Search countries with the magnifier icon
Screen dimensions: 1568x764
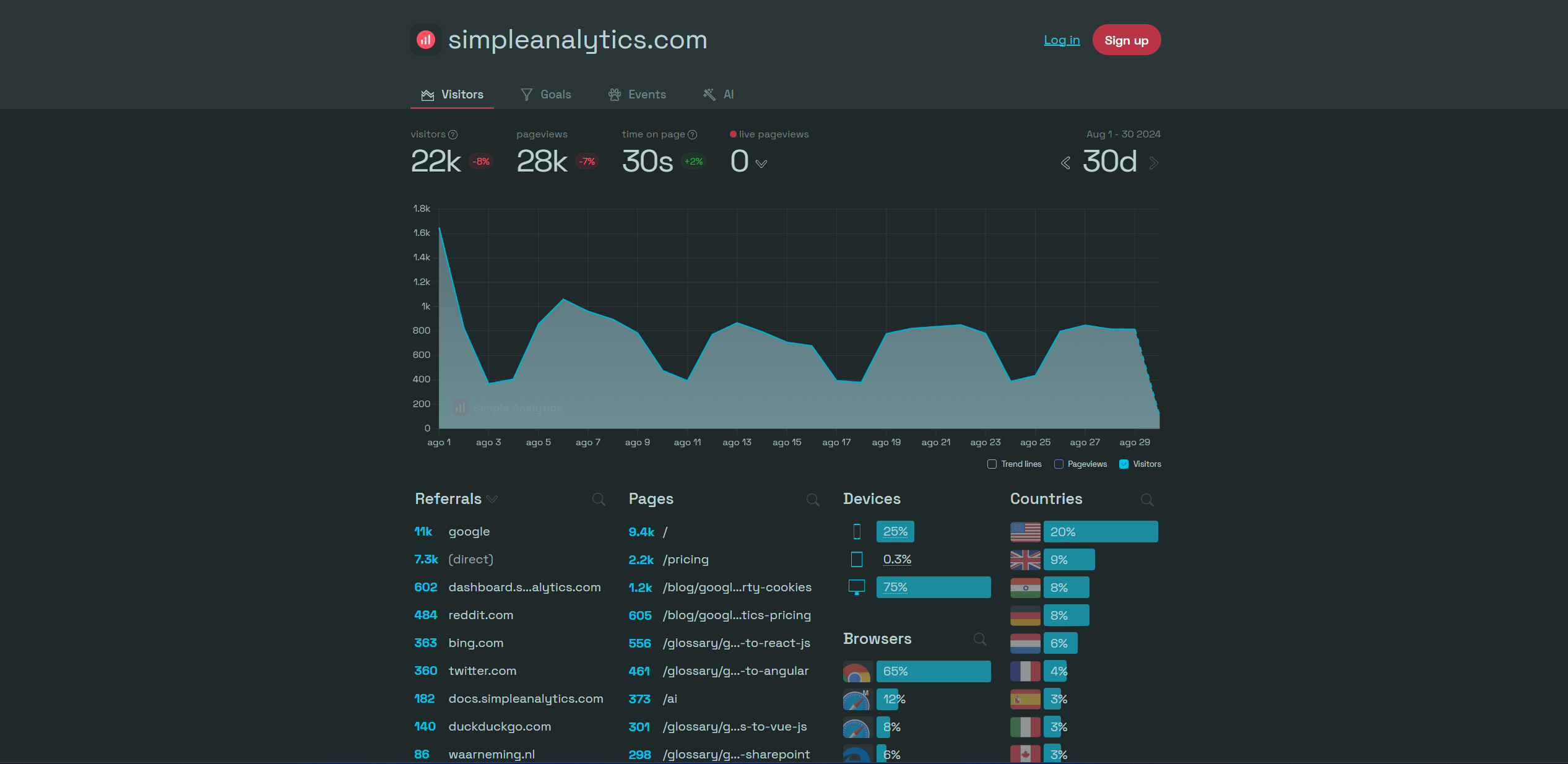(x=1147, y=500)
